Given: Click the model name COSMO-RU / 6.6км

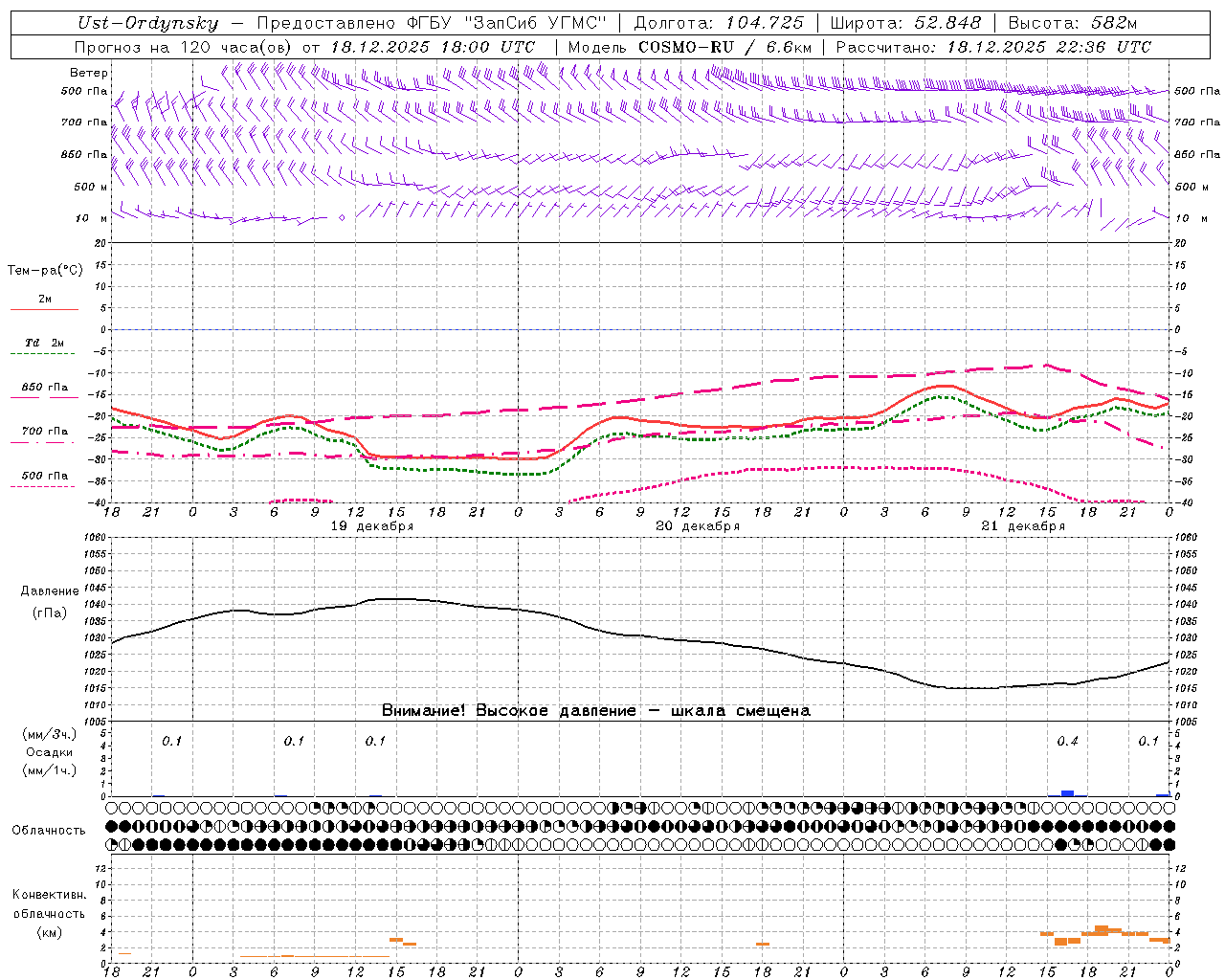Looking at the screenshot, I should coord(724,47).
